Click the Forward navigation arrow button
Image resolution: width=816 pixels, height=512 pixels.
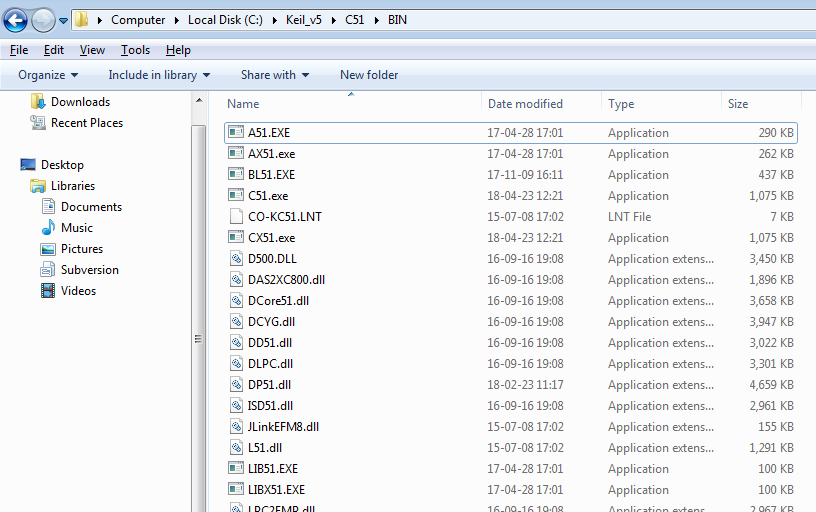43,19
